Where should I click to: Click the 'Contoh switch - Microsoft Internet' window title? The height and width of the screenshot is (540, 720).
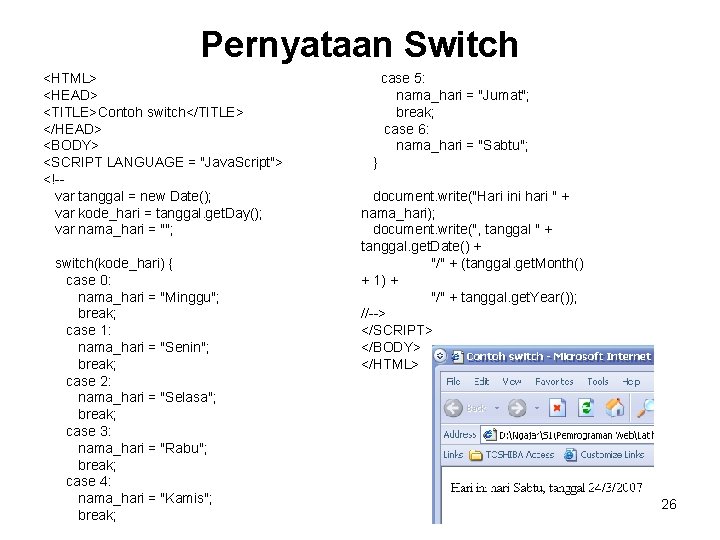coord(559,356)
